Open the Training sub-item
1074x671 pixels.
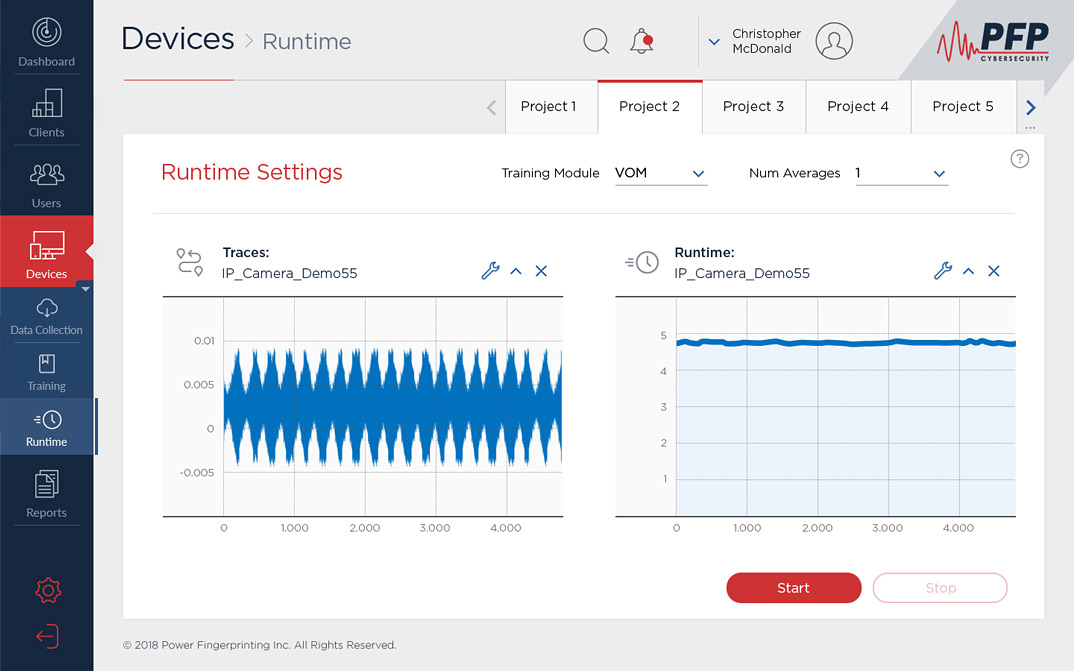point(47,374)
